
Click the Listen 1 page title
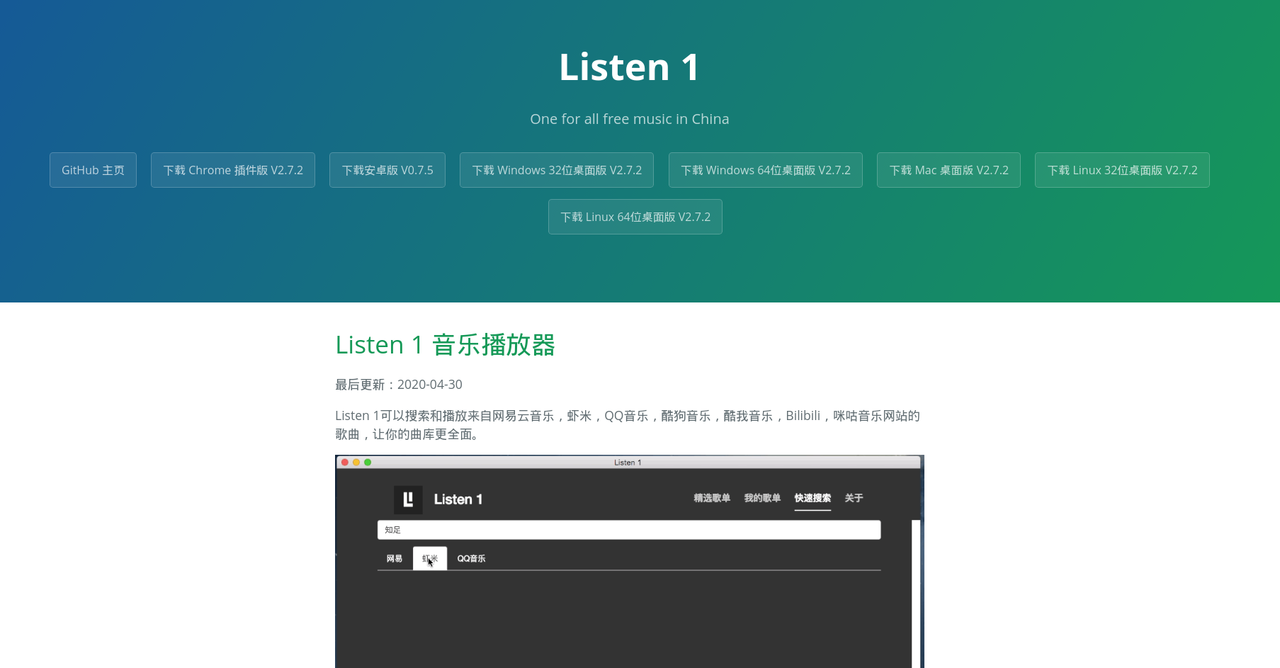point(630,67)
